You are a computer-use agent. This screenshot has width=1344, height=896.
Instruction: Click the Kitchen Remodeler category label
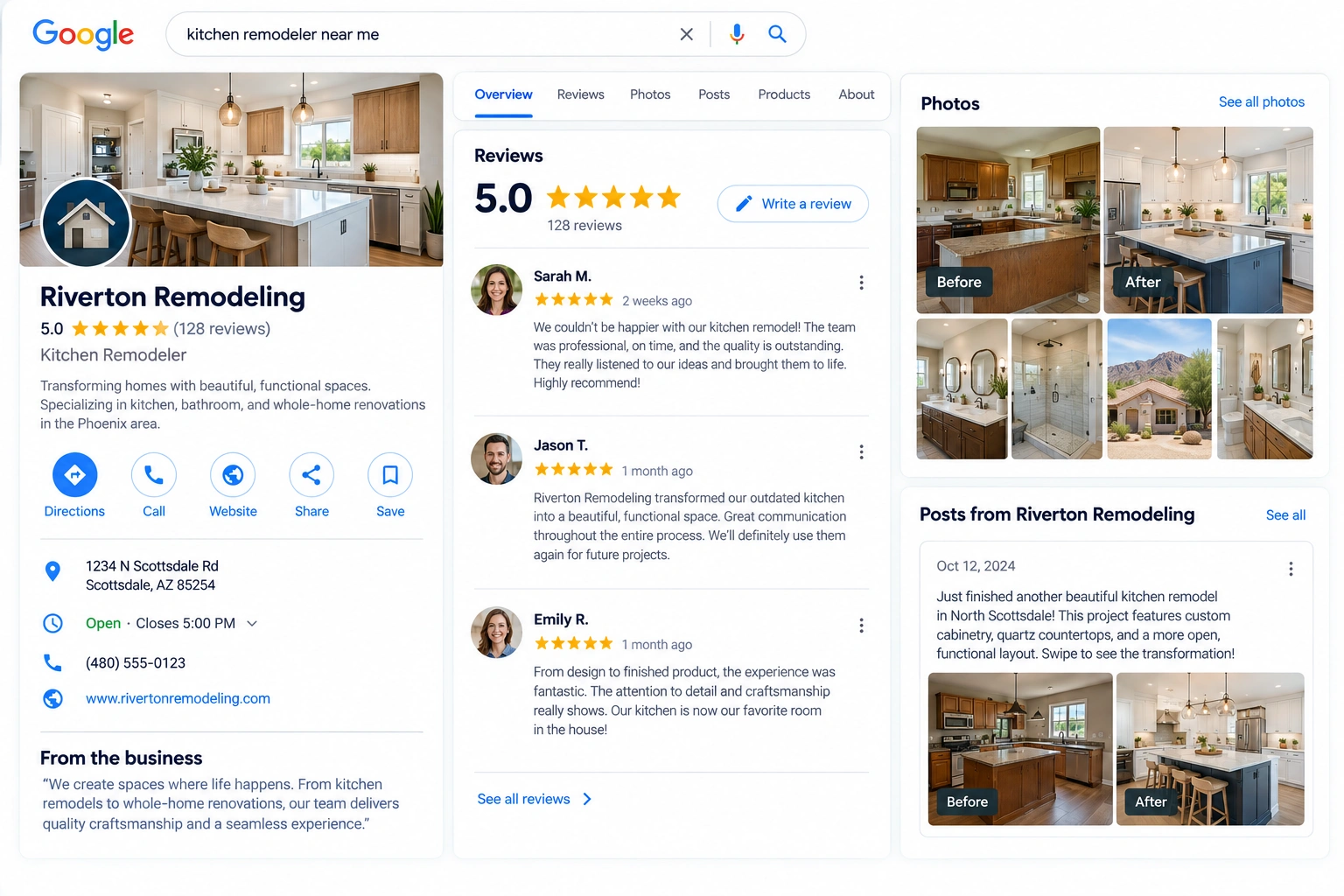coord(113,355)
